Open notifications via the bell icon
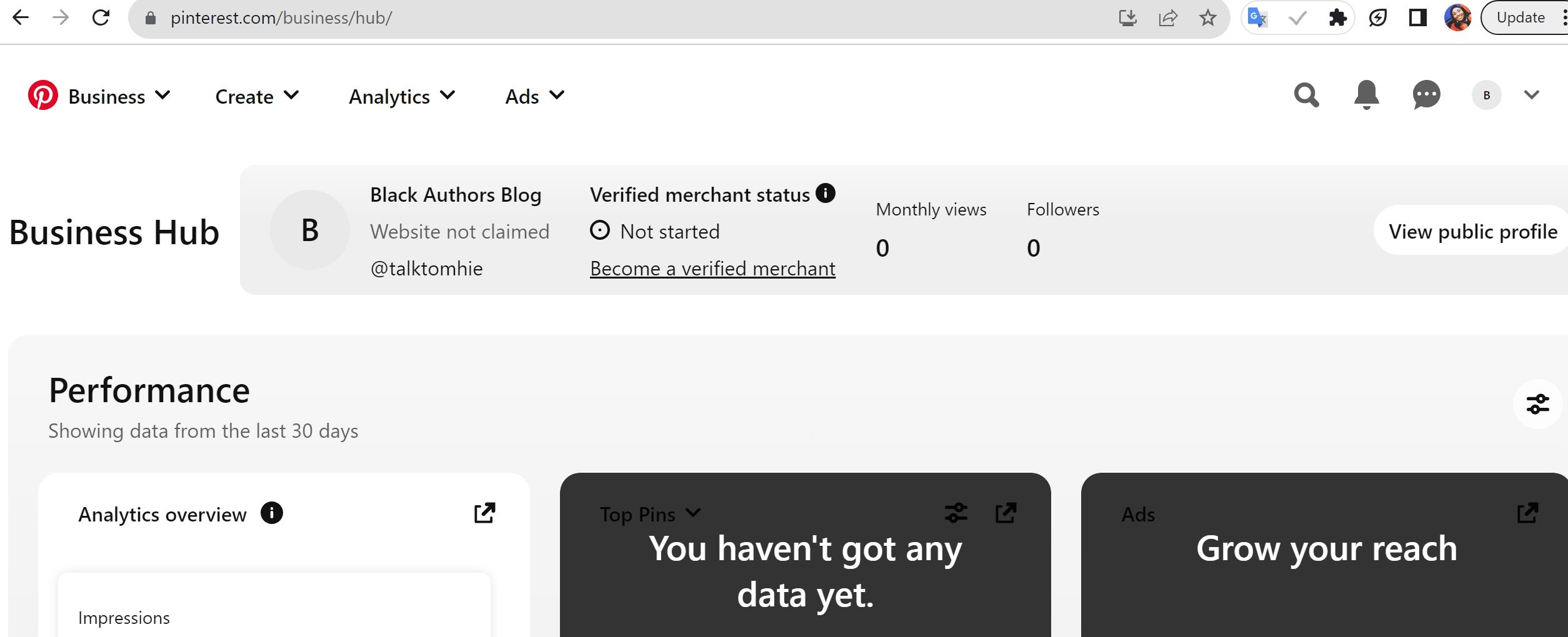Screen dimensions: 1568x637 (x=1366, y=96)
